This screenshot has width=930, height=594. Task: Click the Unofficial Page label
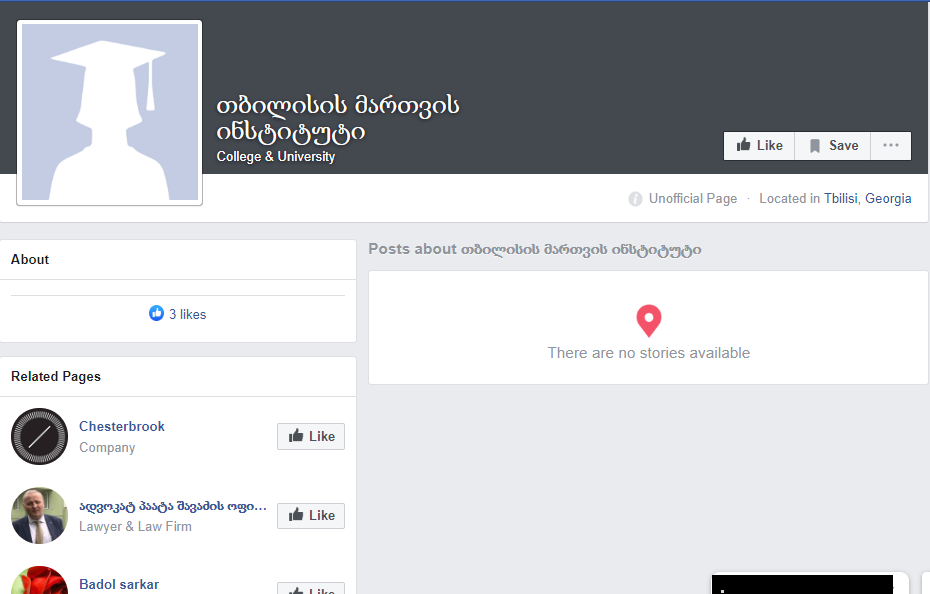[x=693, y=199]
